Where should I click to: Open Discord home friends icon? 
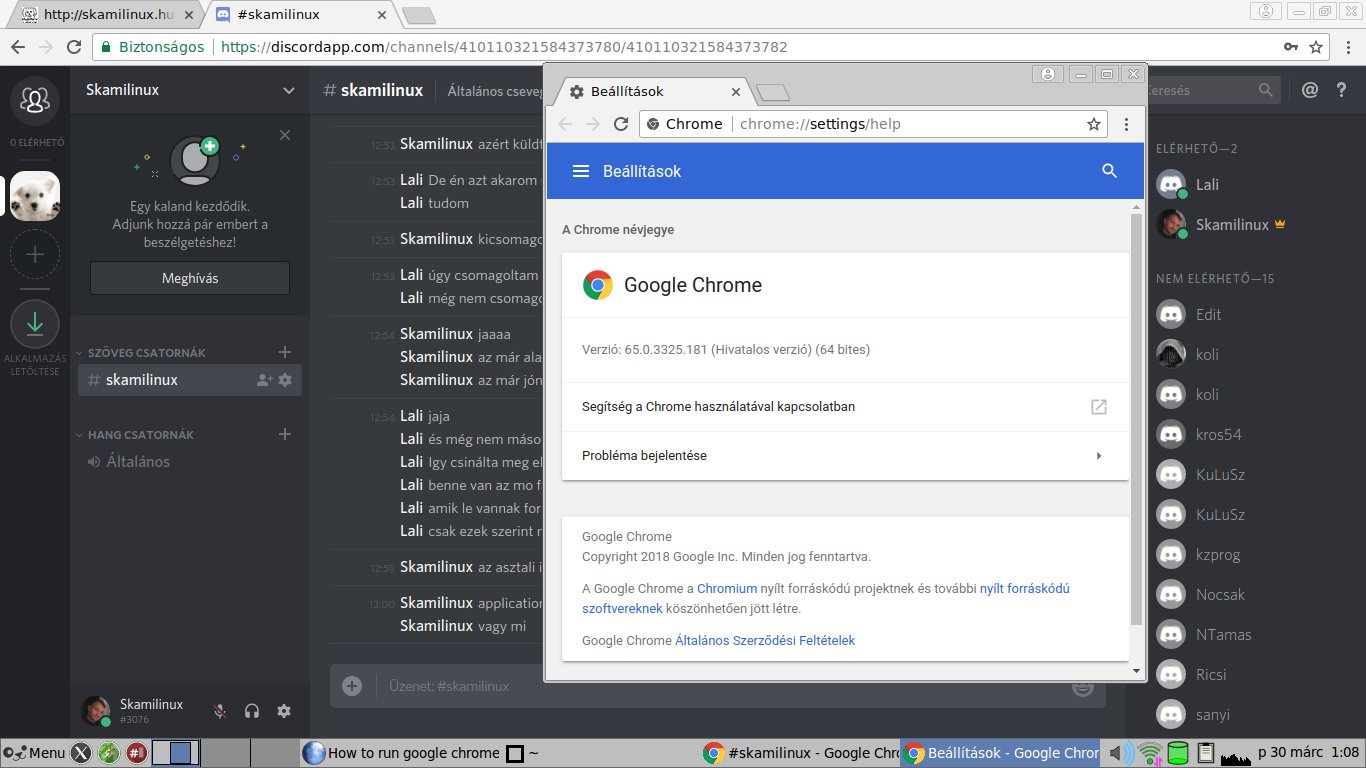pyautogui.click(x=35, y=100)
